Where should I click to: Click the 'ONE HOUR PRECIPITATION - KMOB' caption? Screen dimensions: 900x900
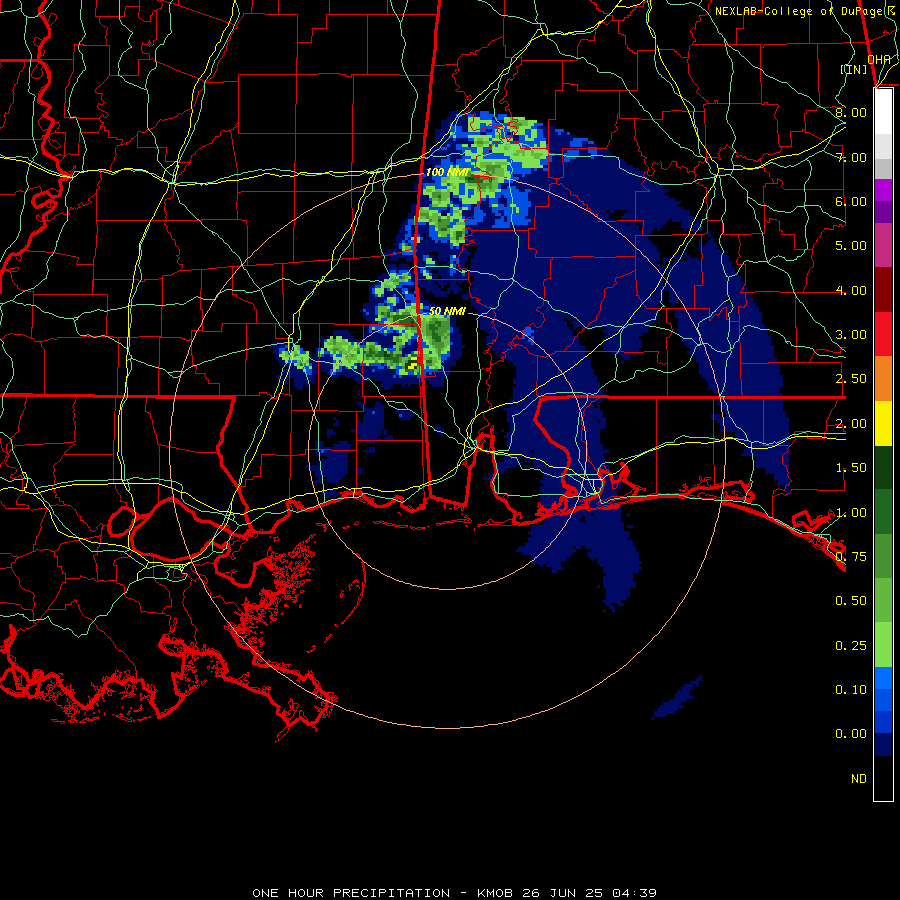(382, 893)
